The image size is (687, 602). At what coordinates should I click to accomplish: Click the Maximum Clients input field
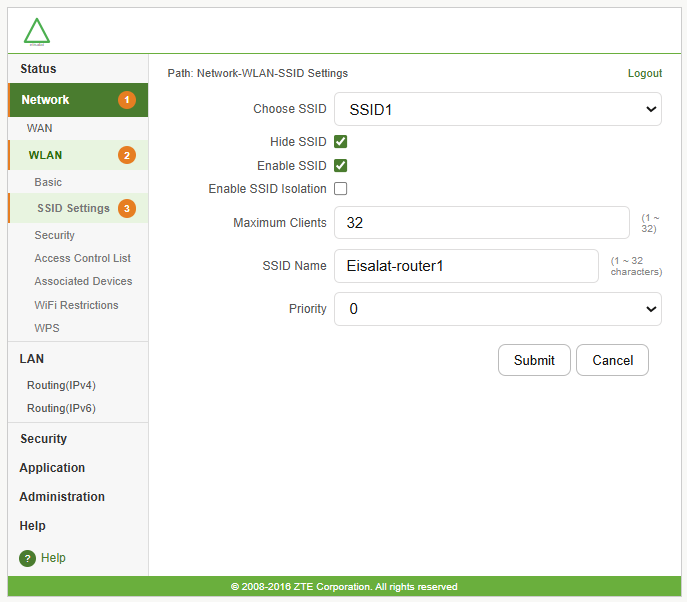(x=482, y=223)
